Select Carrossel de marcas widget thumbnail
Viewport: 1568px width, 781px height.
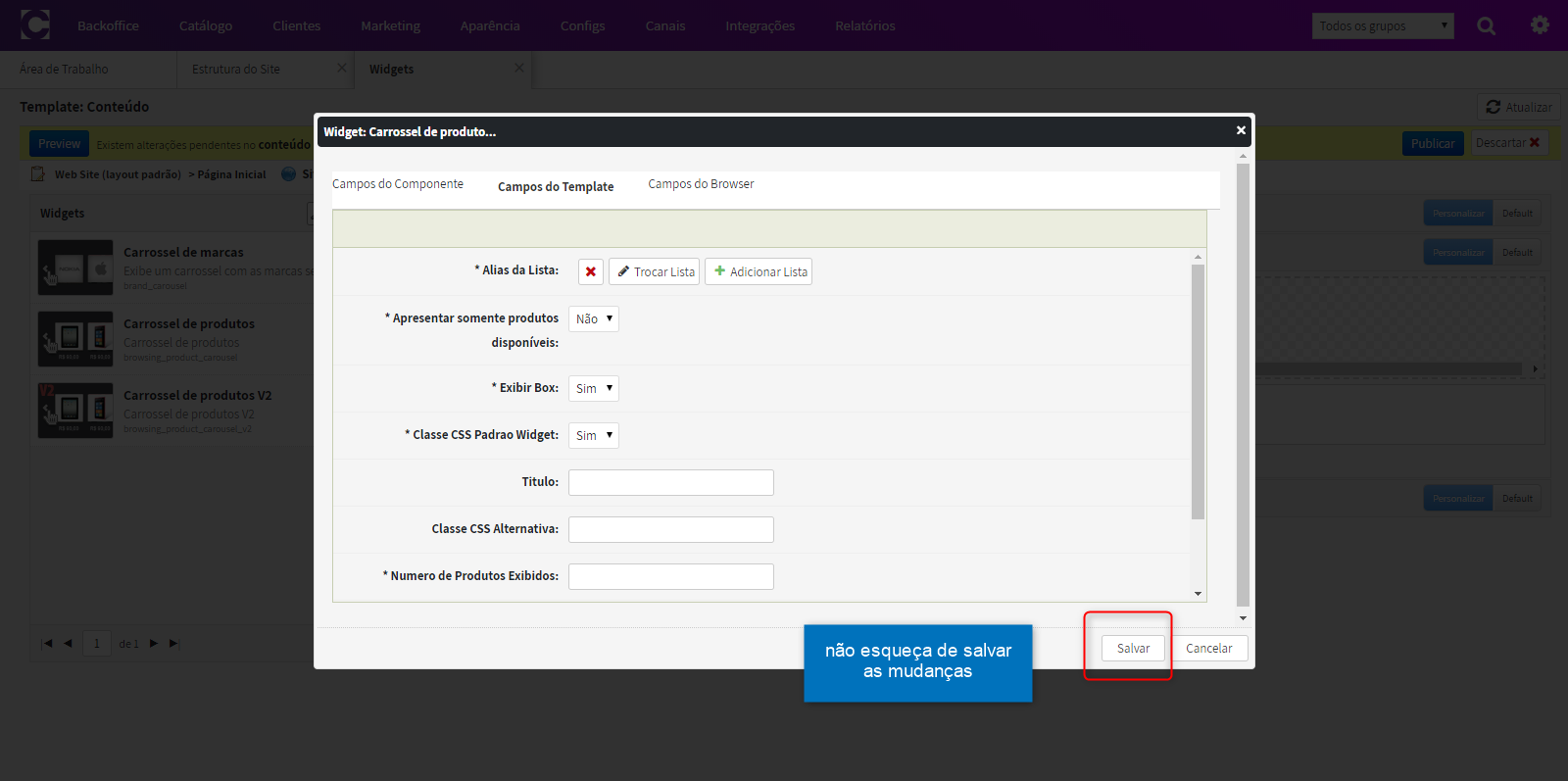75,268
